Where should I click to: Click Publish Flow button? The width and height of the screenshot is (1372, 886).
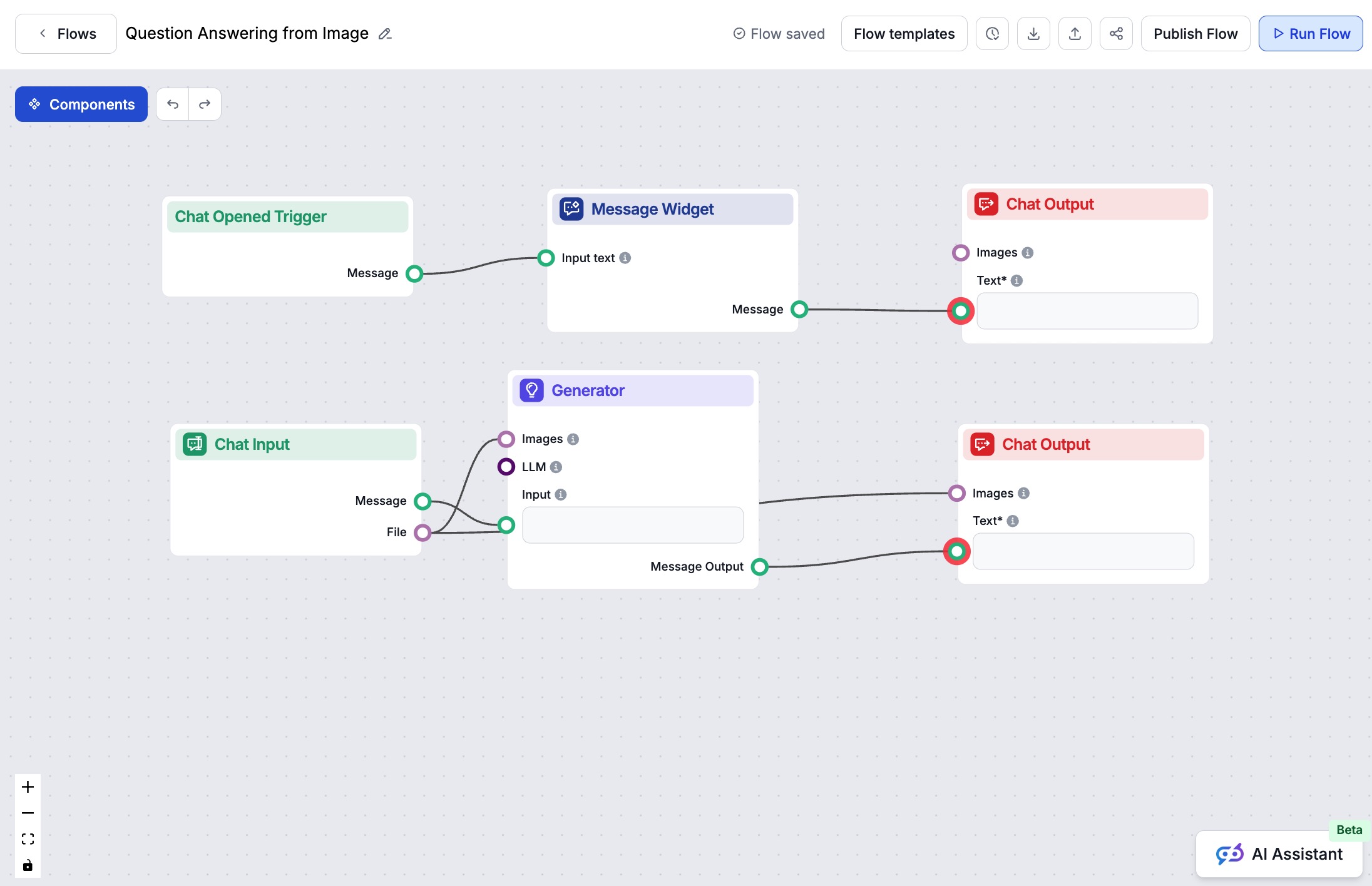coord(1195,34)
